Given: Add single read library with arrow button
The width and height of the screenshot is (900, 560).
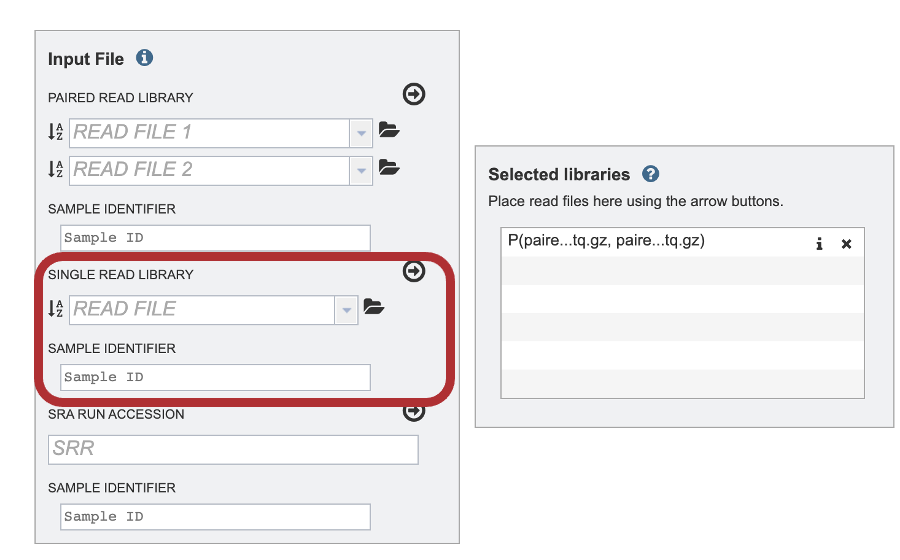Looking at the screenshot, I should click(414, 271).
